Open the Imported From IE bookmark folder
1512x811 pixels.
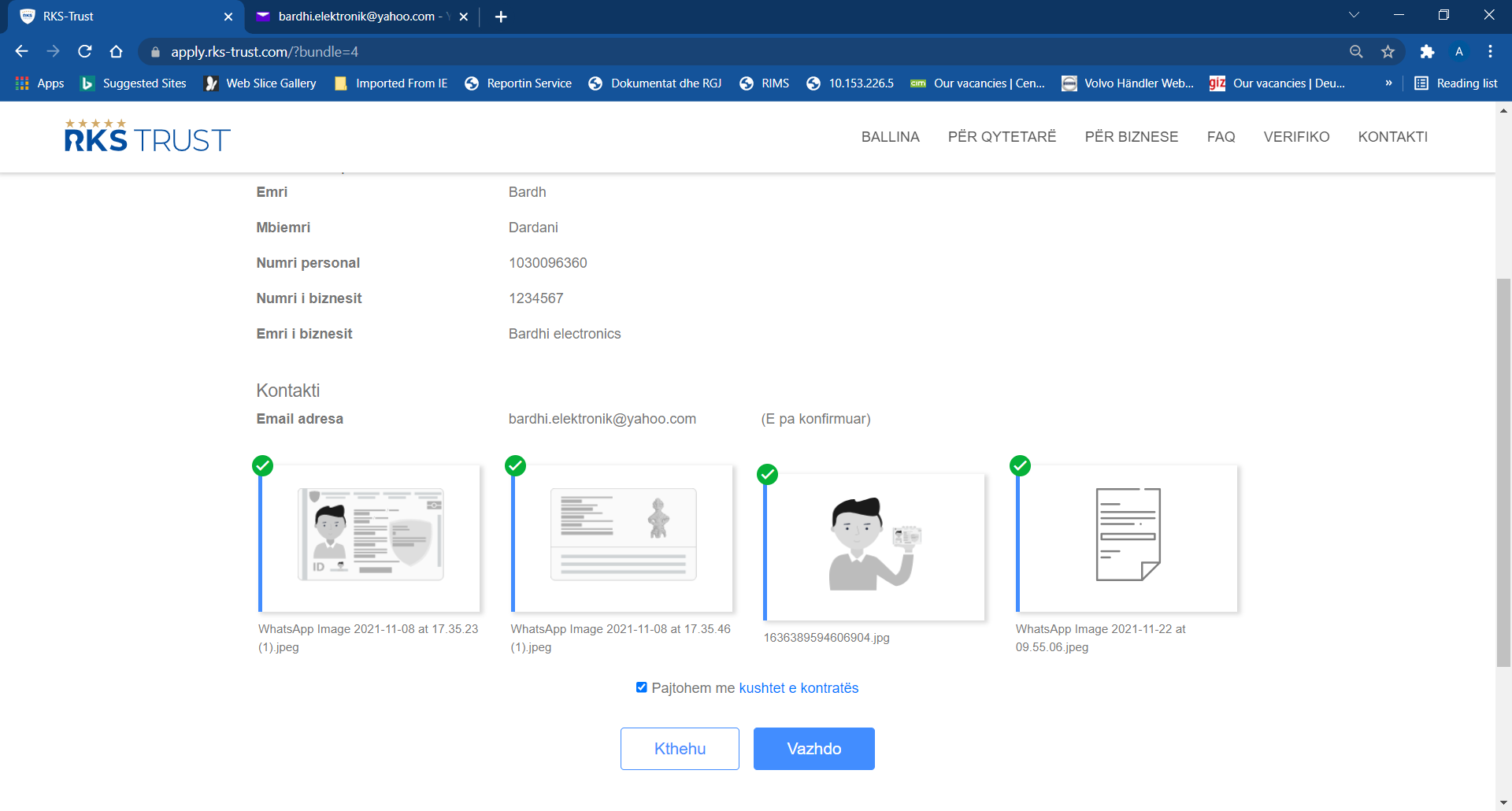(x=391, y=83)
